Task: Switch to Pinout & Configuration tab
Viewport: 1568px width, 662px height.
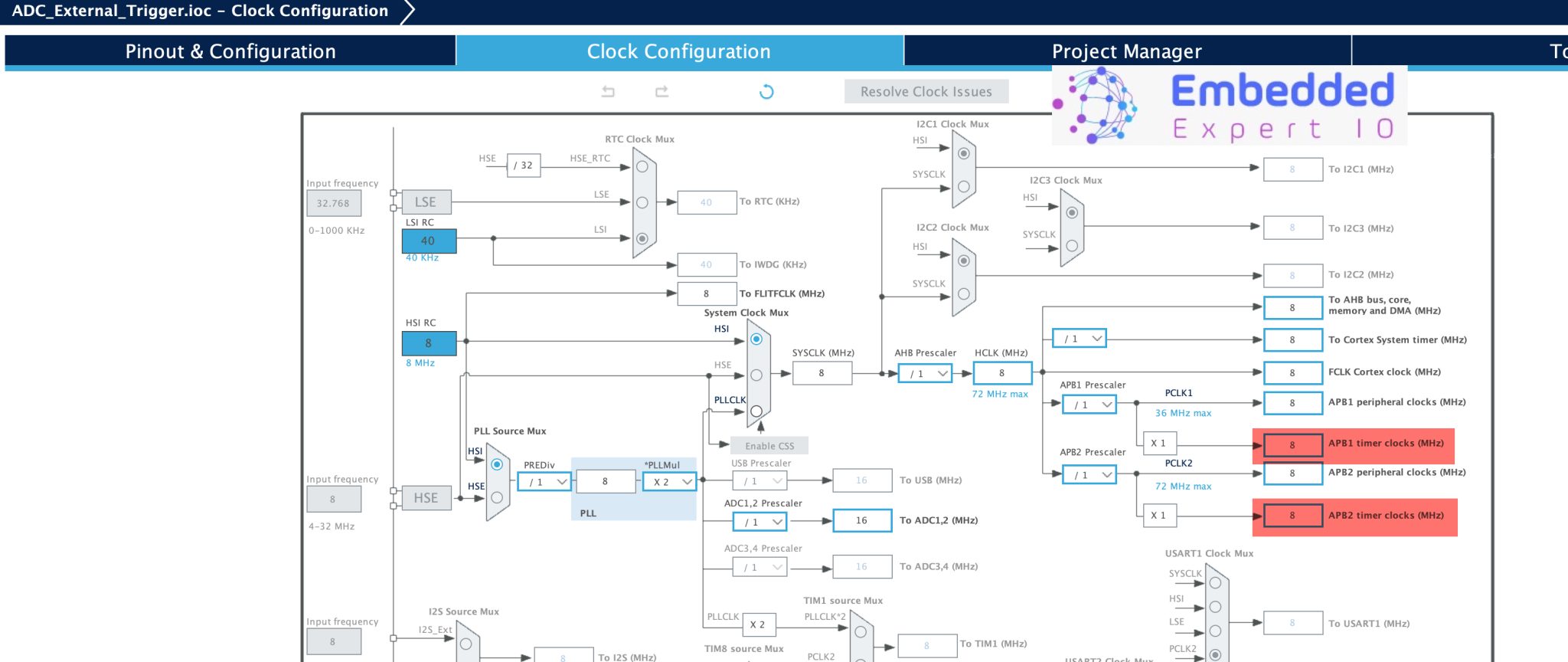Action: (x=230, y=51)
